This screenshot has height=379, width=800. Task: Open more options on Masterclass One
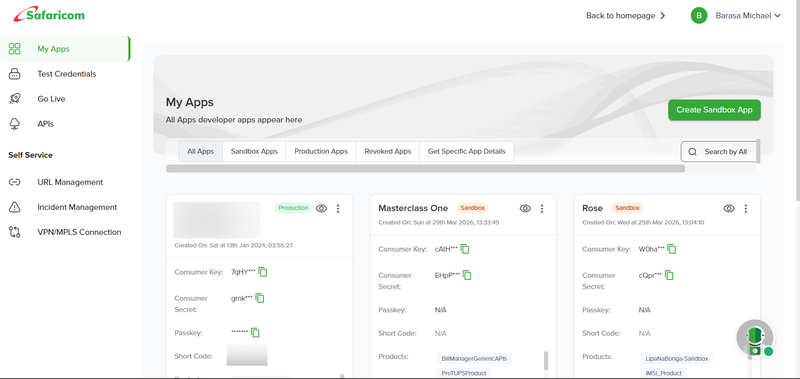tap(542, 208)
